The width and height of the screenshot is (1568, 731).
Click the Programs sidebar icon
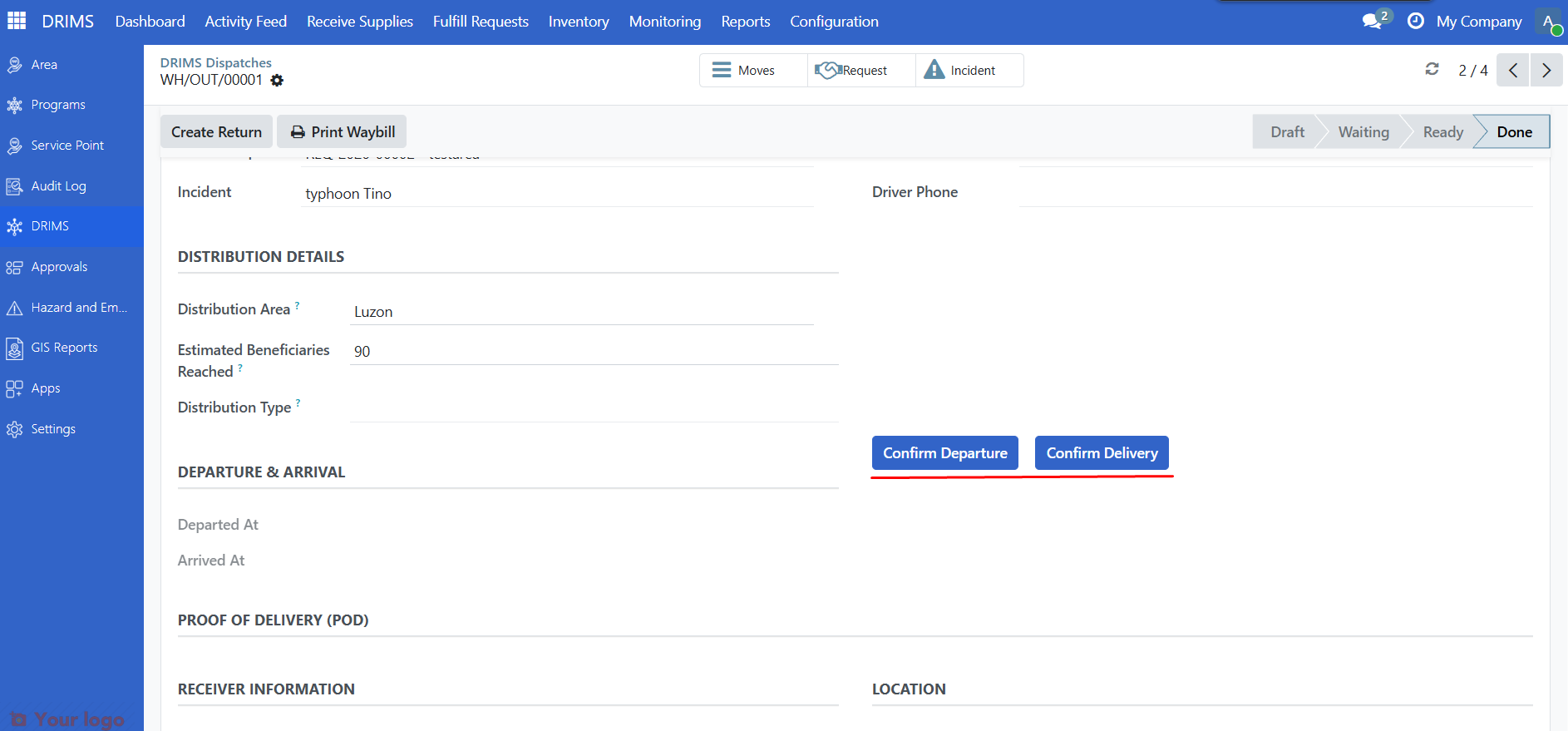14,105
